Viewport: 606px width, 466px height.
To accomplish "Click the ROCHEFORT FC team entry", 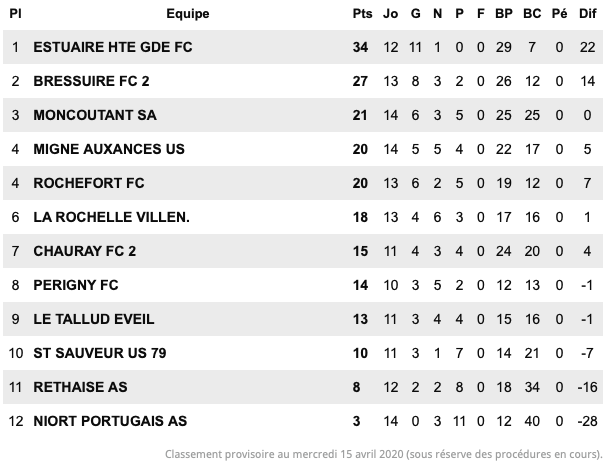I will 89,183.
